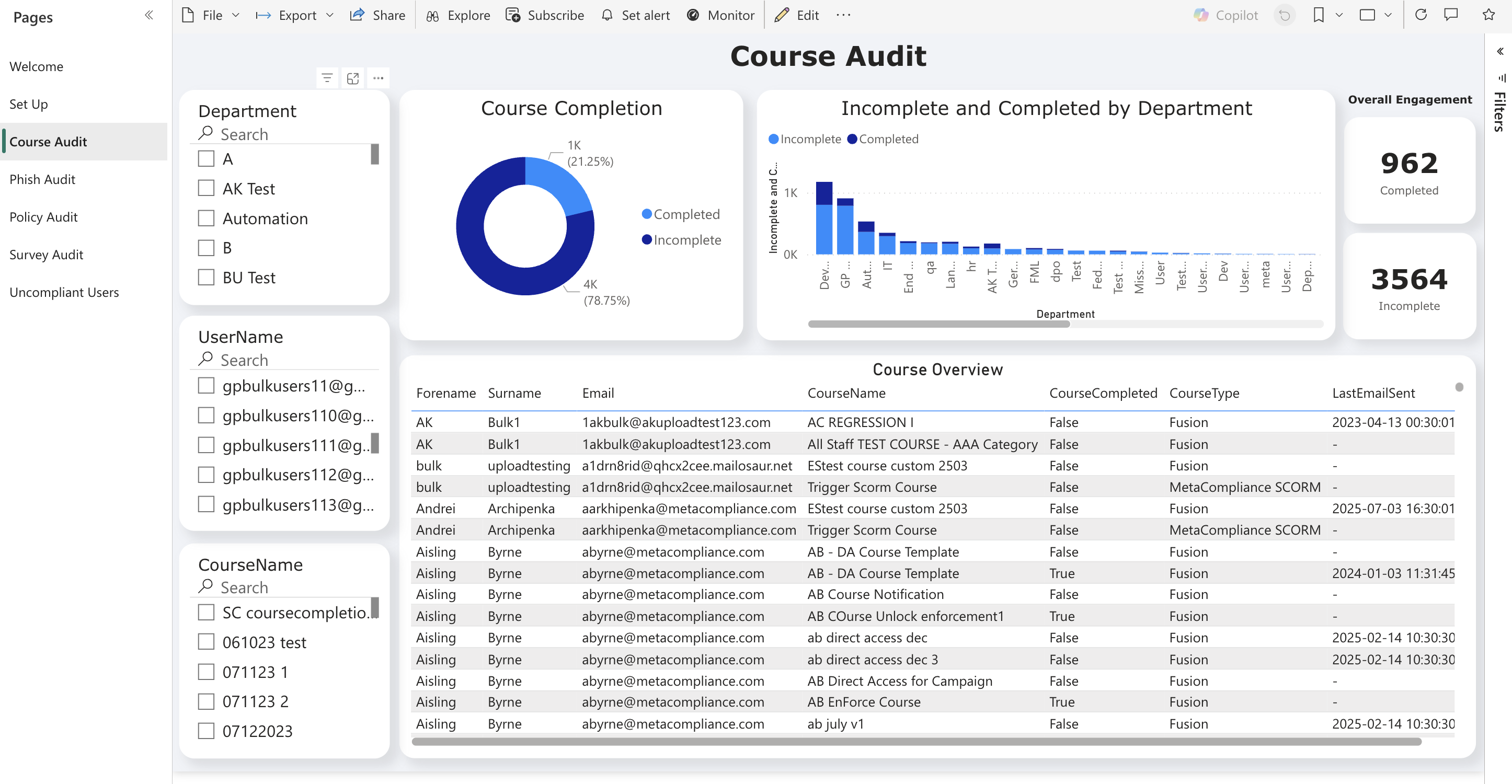
Task: Check the A department checkbox
Action: (206, 158)
